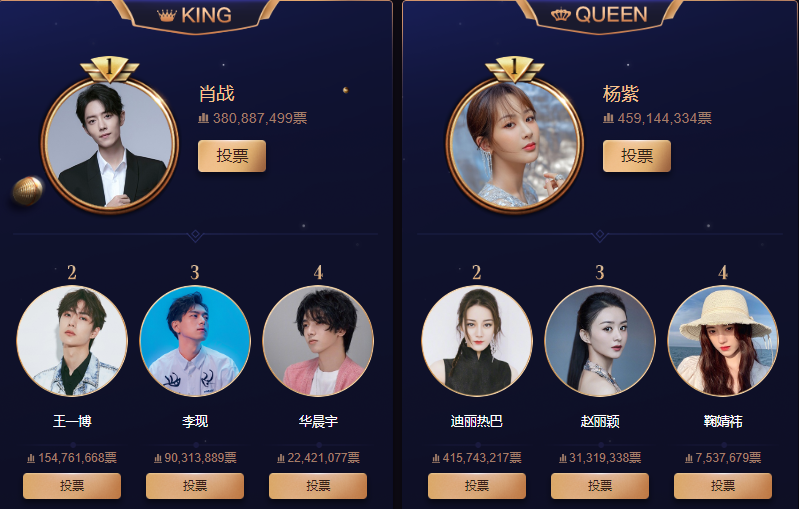The height and width of the screenshot is (509, 799).
Task: Click 赵丽颖's round avatar
Action: pos(600,341)
